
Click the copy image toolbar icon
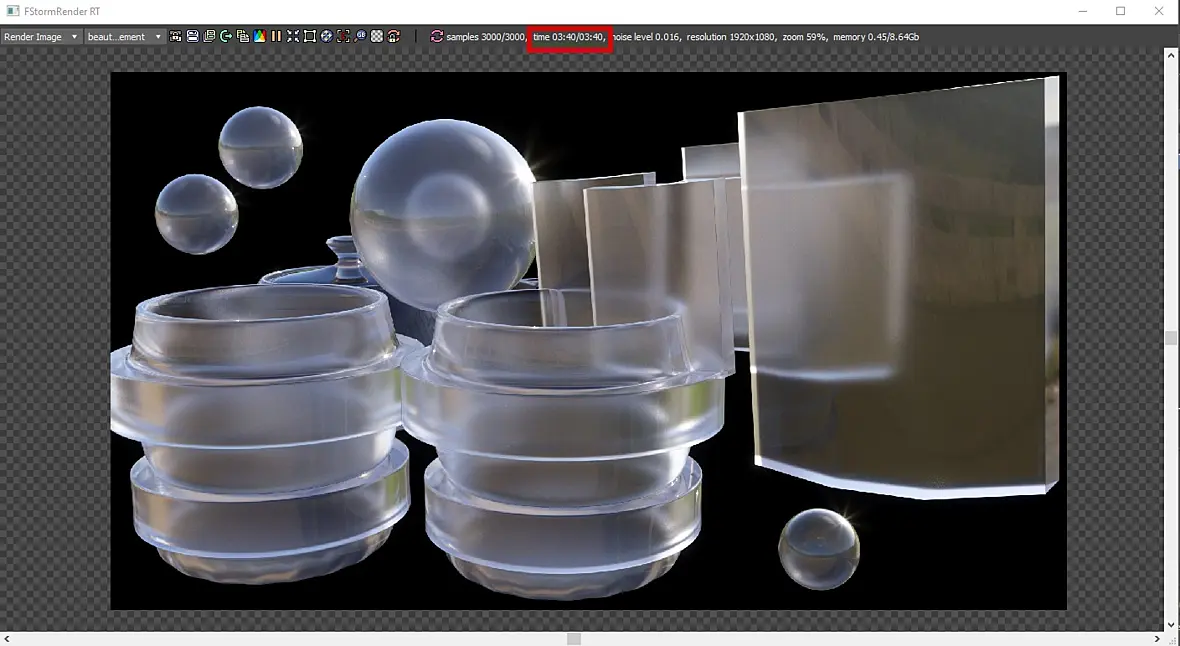pos(243,36)
